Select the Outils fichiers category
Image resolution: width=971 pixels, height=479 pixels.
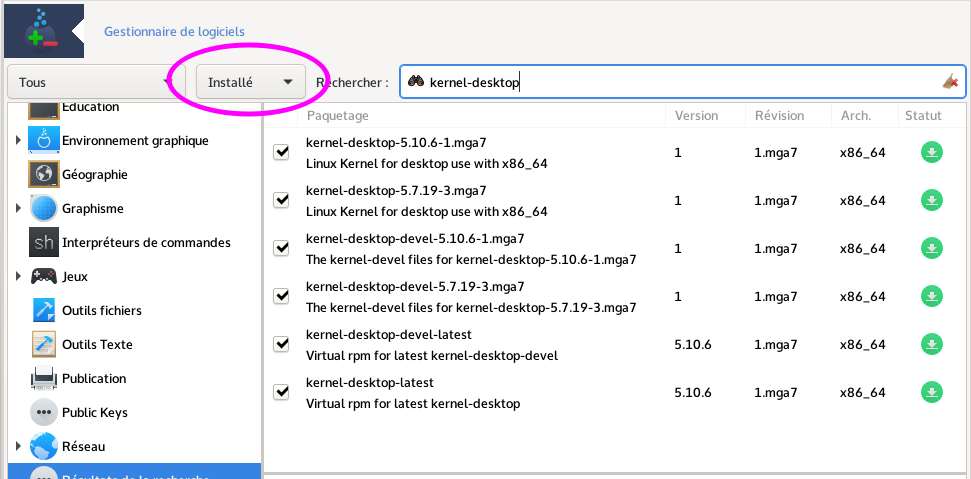pyautogui.click(x=102, y=310)
